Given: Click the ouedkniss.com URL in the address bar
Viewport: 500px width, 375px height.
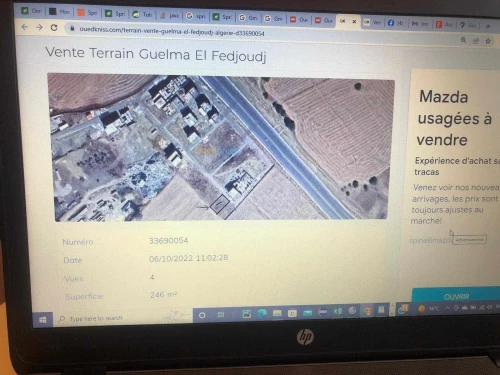Looking at the screenshot, I should [x=172, y=31].
